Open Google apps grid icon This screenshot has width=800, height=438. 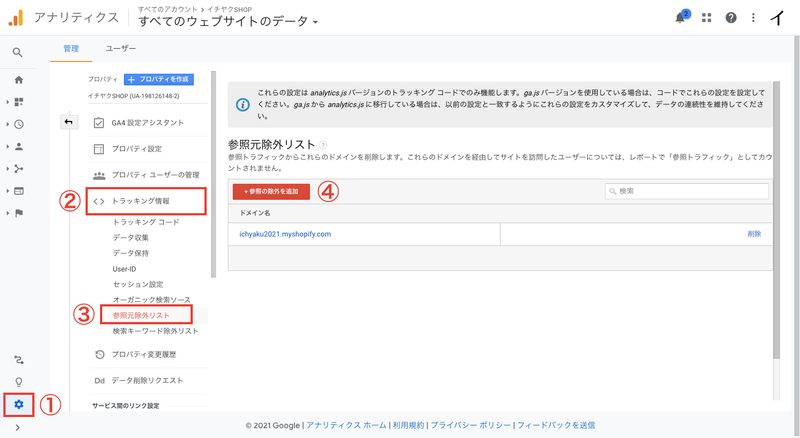(x=707, y=18)
